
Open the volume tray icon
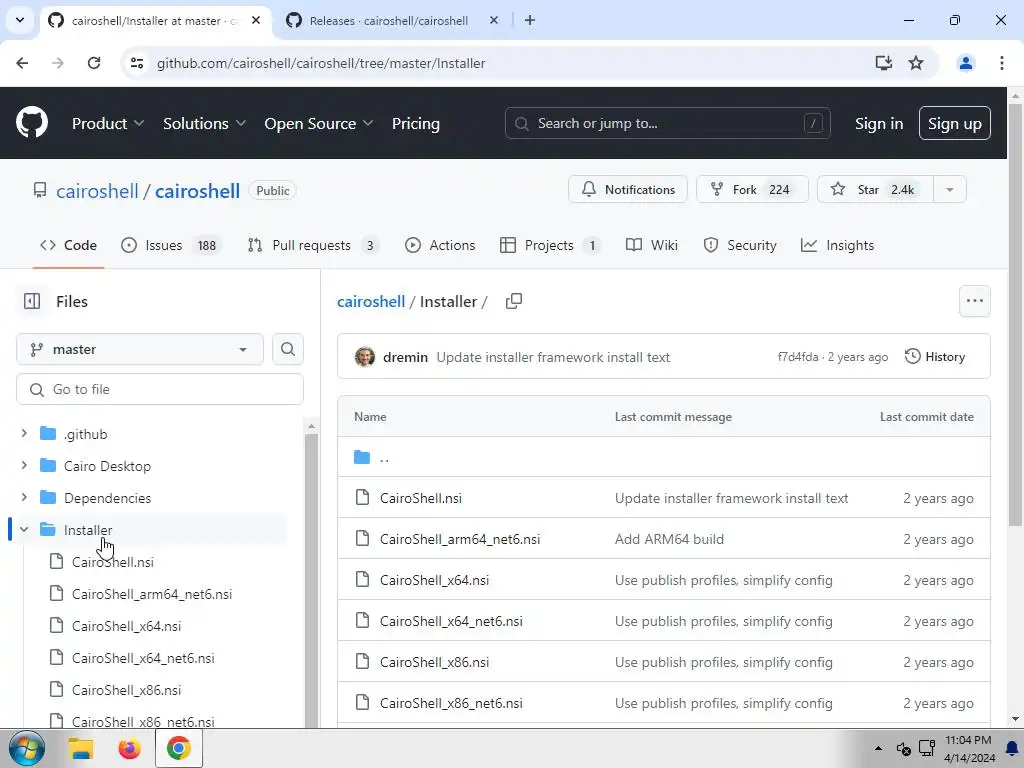pyautogui.click(x=903, y=748)
